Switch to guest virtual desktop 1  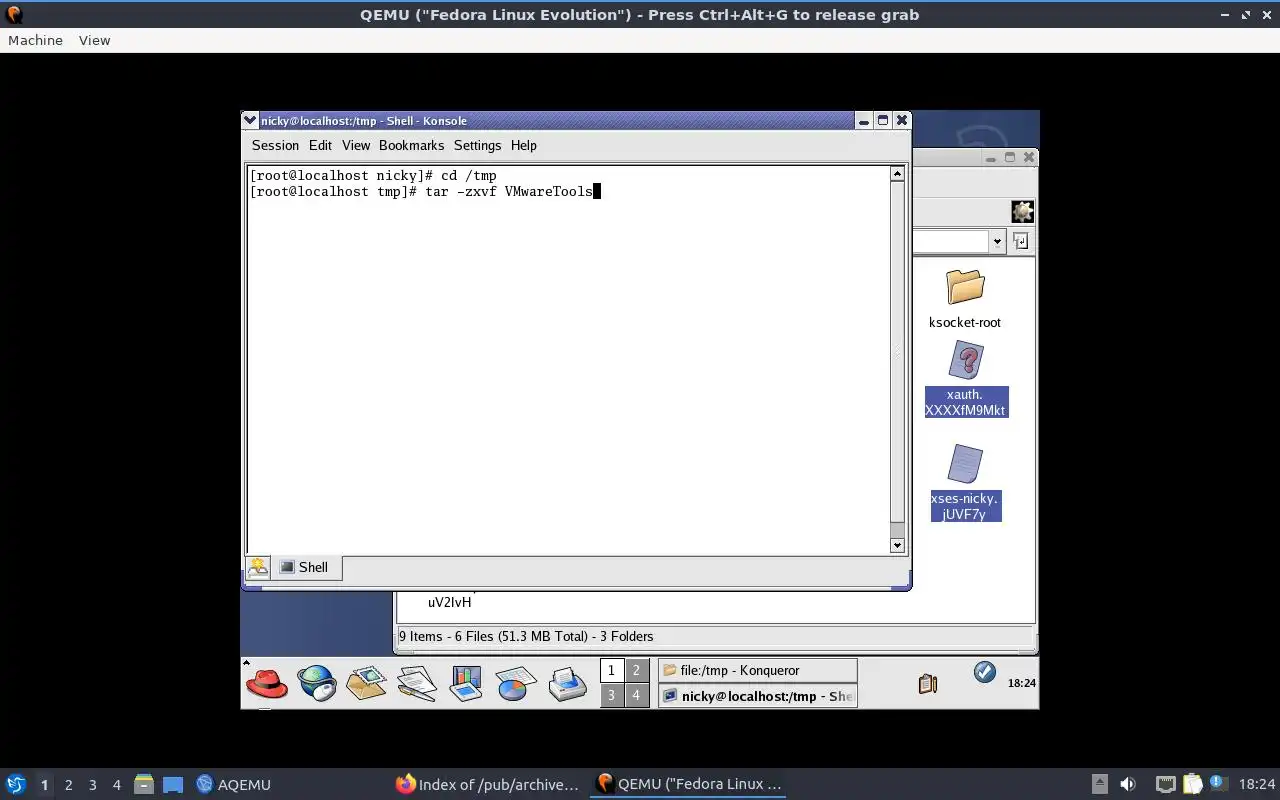[x=611, y=670]
